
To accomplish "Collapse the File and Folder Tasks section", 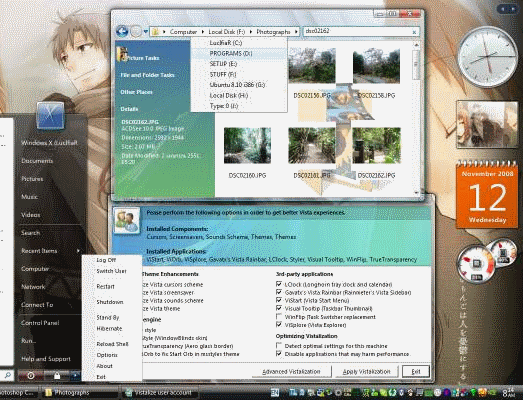I will point(147,75).
